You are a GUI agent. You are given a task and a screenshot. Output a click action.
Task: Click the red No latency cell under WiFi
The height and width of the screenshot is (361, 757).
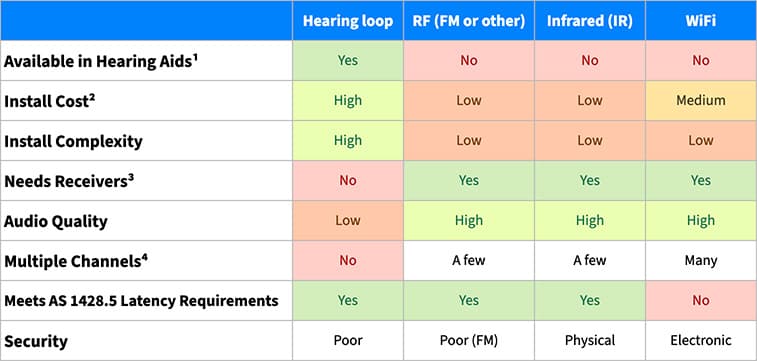pyautogui.click(x=701, y=301)
